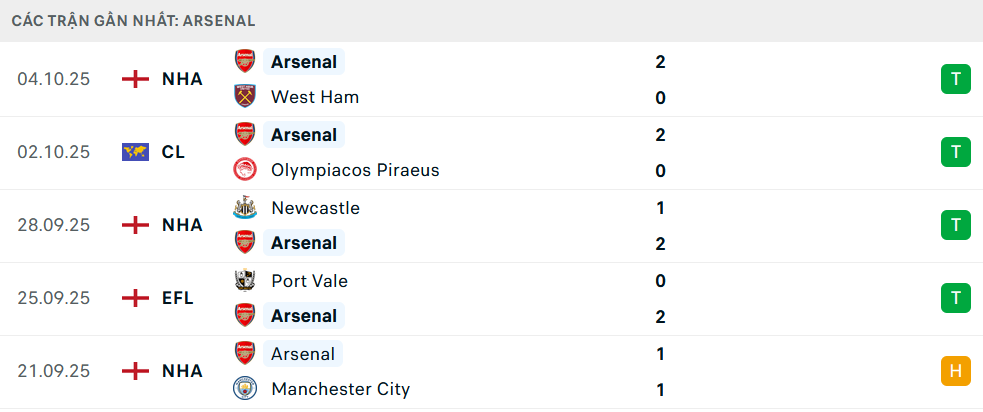Select the West Ham team name
This screenshot has width=983, height=412.
[315, 97]
